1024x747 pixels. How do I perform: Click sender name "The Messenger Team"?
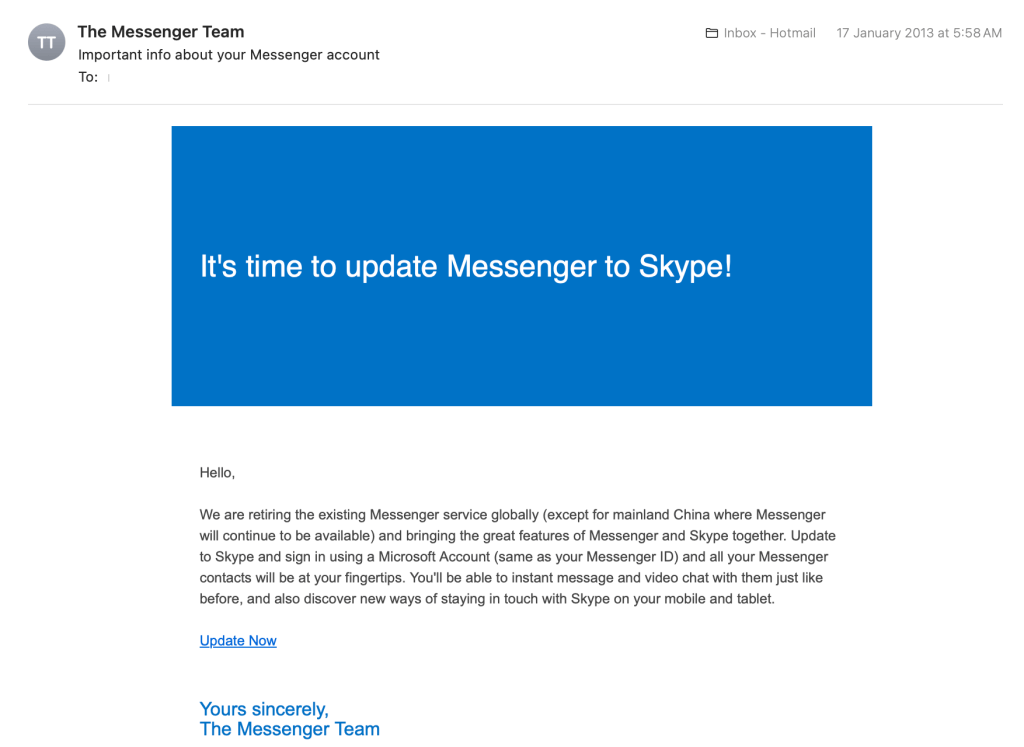click(x=160, y=31)
